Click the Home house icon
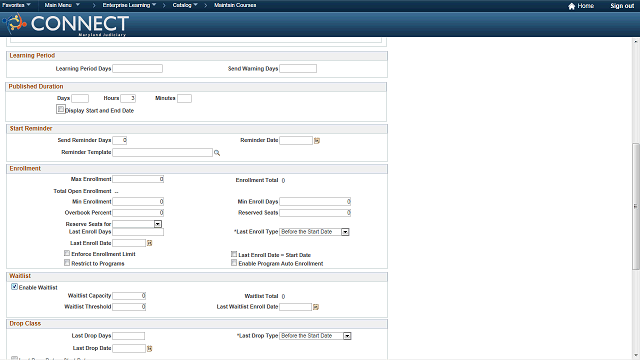 (x=571, y=6)
